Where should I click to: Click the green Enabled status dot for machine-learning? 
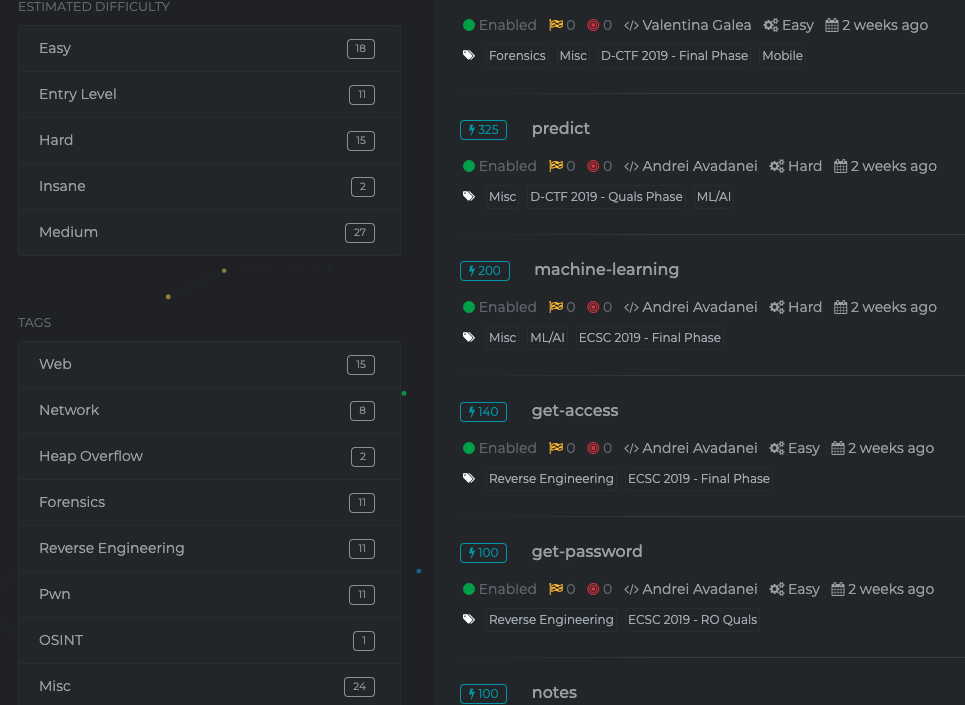click(469, 307)
